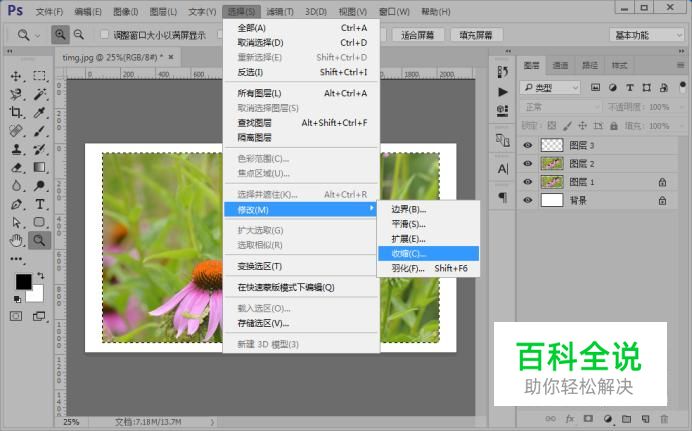The image size is (692, 431).
Task: Click New group folder icon
Action: (626, 419)
